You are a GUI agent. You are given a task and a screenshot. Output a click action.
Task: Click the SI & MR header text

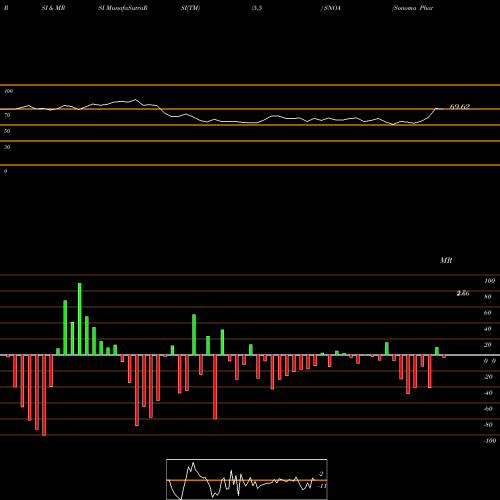point(53,8)
